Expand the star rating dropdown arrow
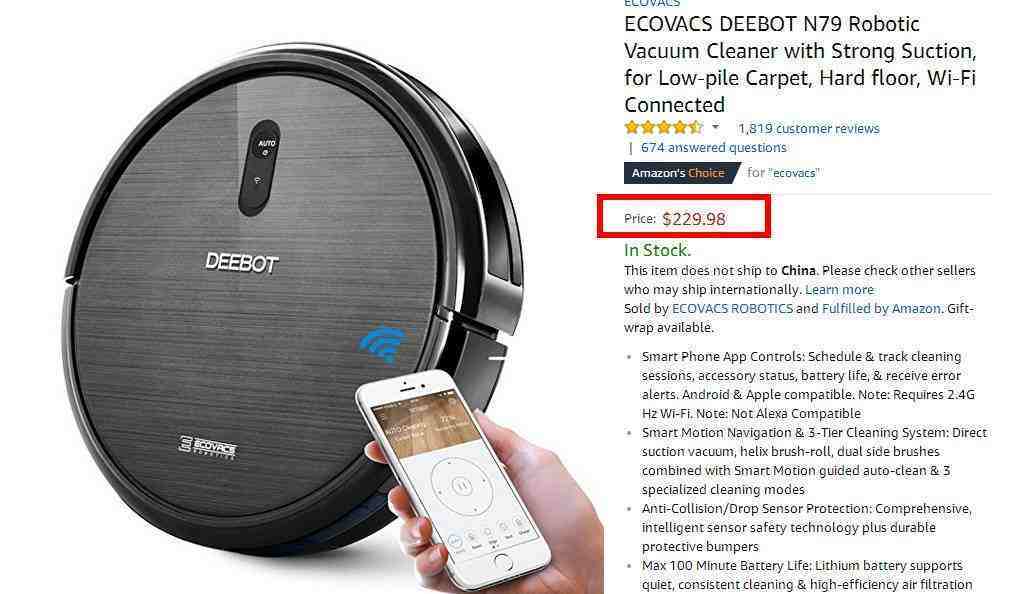Viewport: 1017px width, 594px height. [x=716, y=127]
